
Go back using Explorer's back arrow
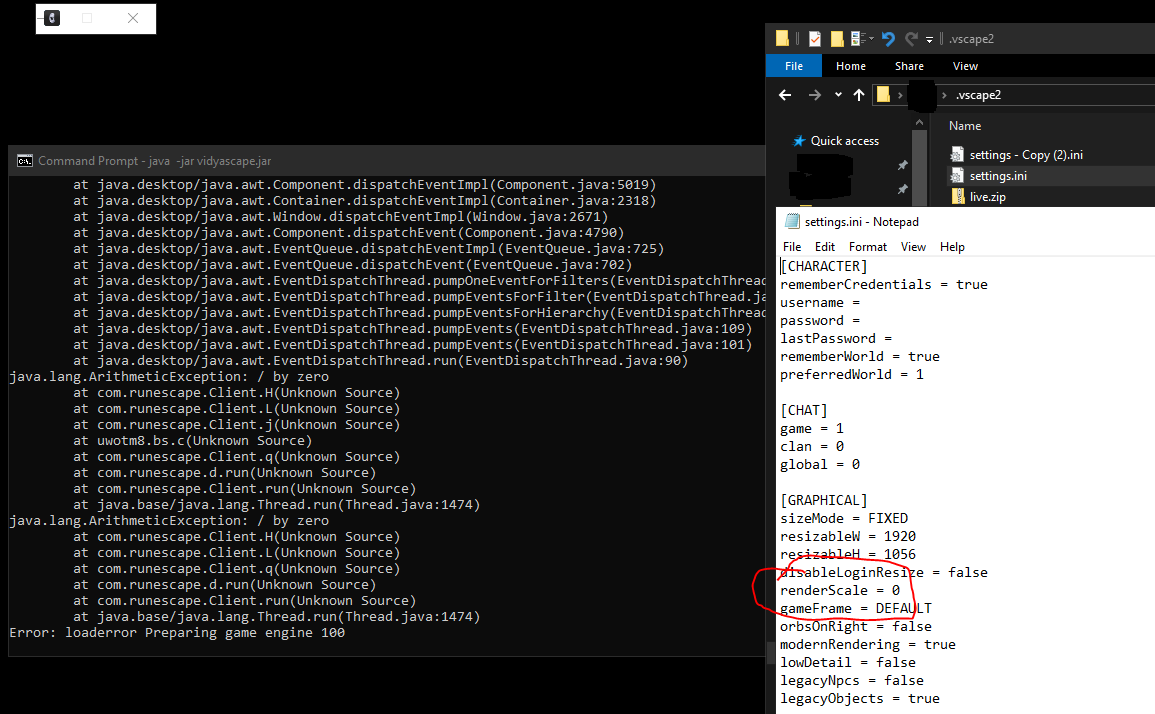click(786, 95)
